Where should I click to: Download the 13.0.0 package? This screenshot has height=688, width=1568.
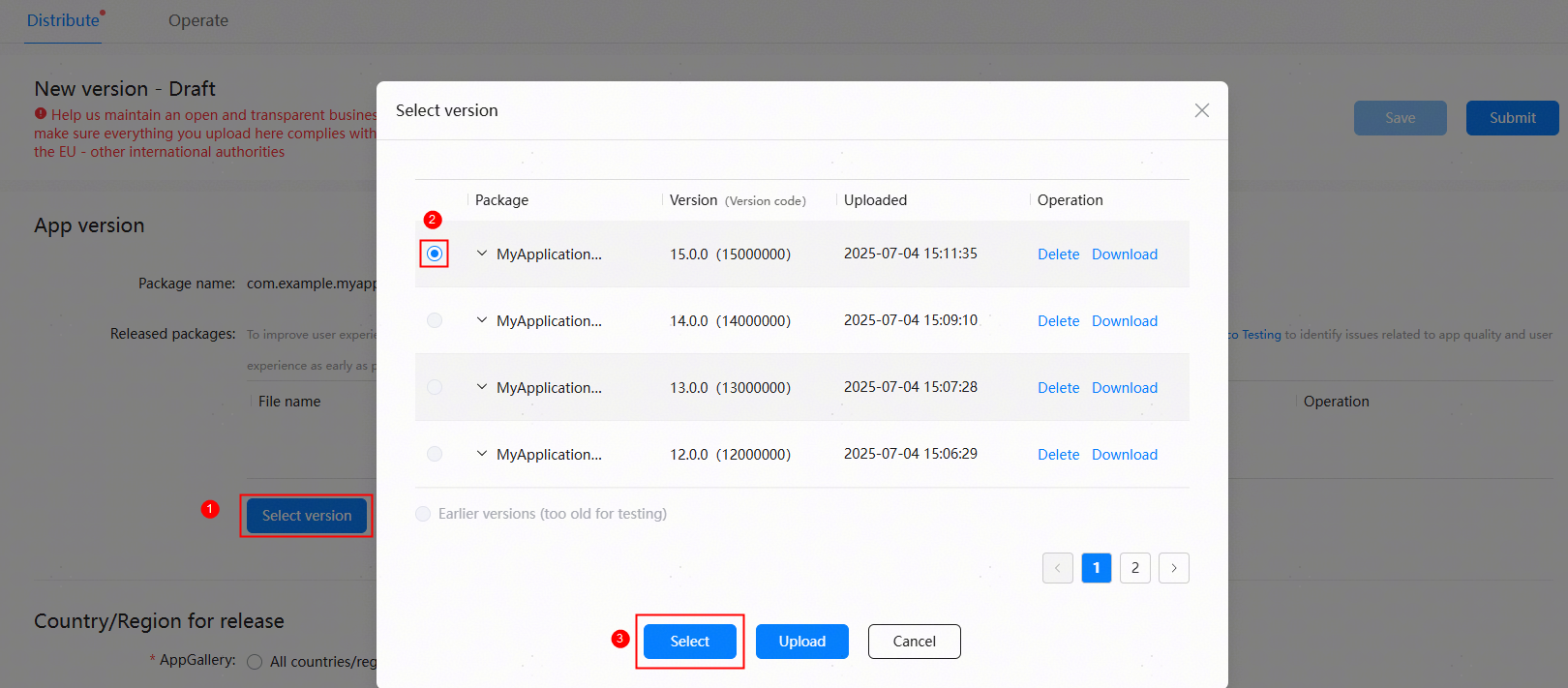1125,388
